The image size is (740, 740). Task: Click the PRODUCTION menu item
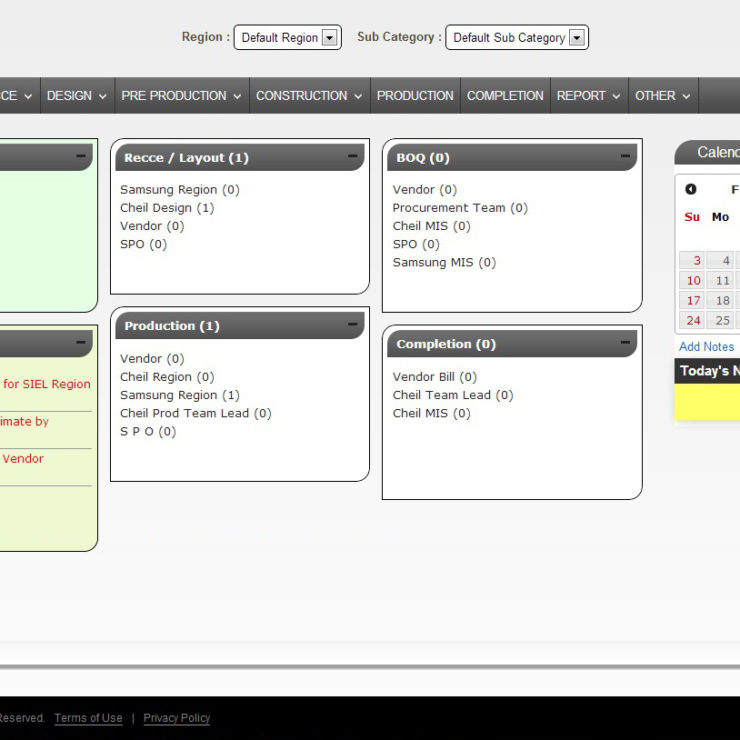point(415,96)
